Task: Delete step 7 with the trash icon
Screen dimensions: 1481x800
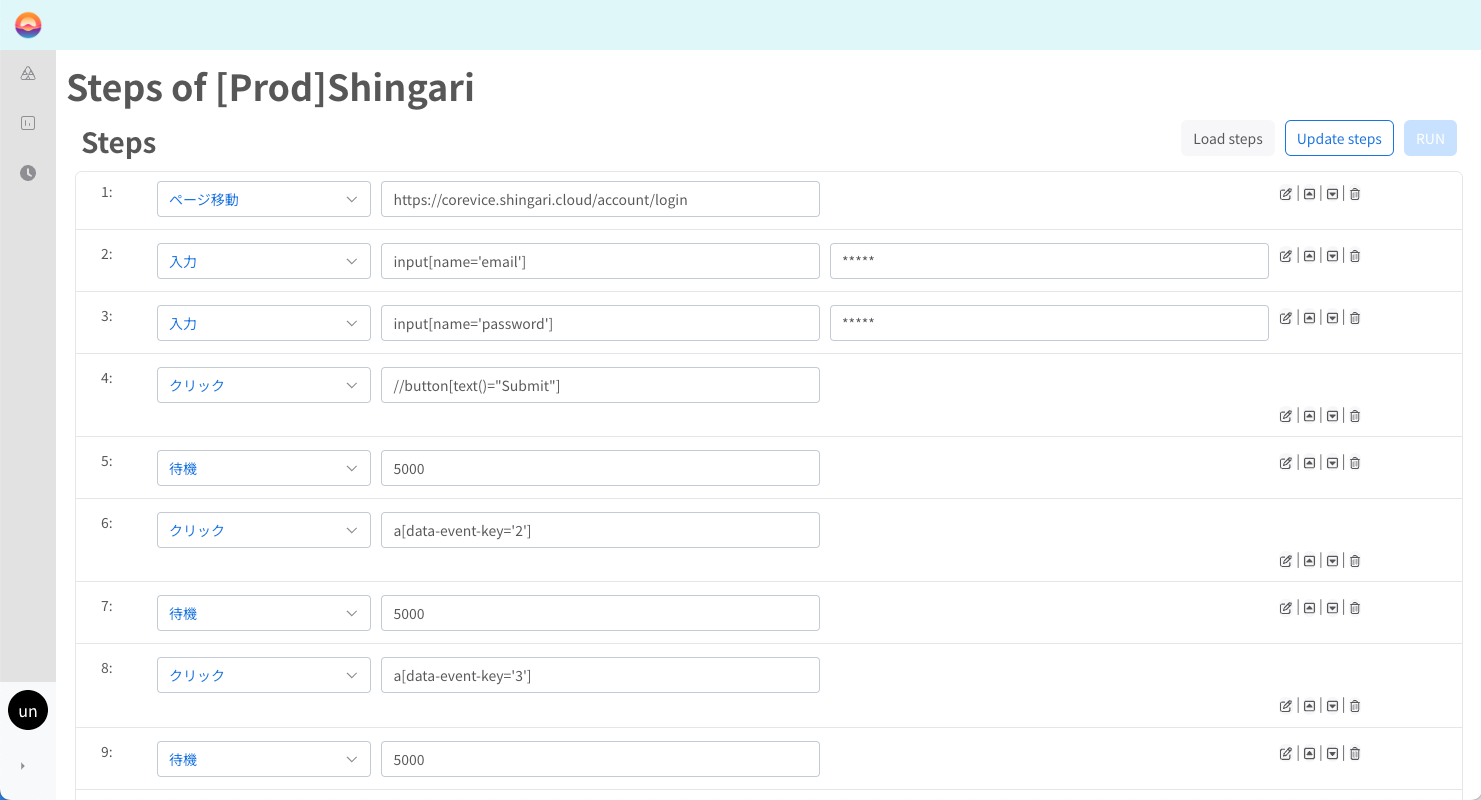Action: [x=1355, y=608]
